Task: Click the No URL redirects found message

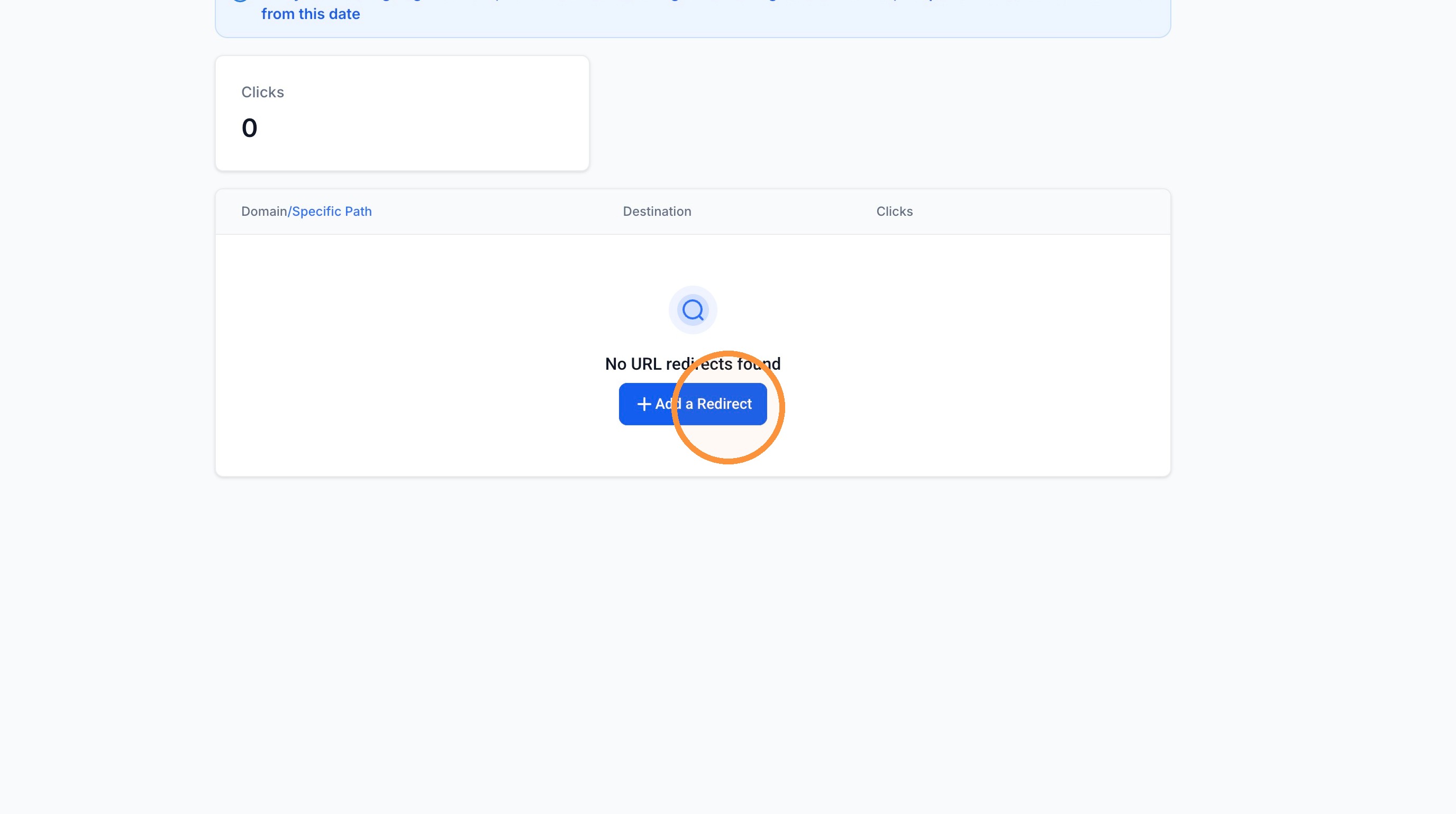Action: pos(693,364)
